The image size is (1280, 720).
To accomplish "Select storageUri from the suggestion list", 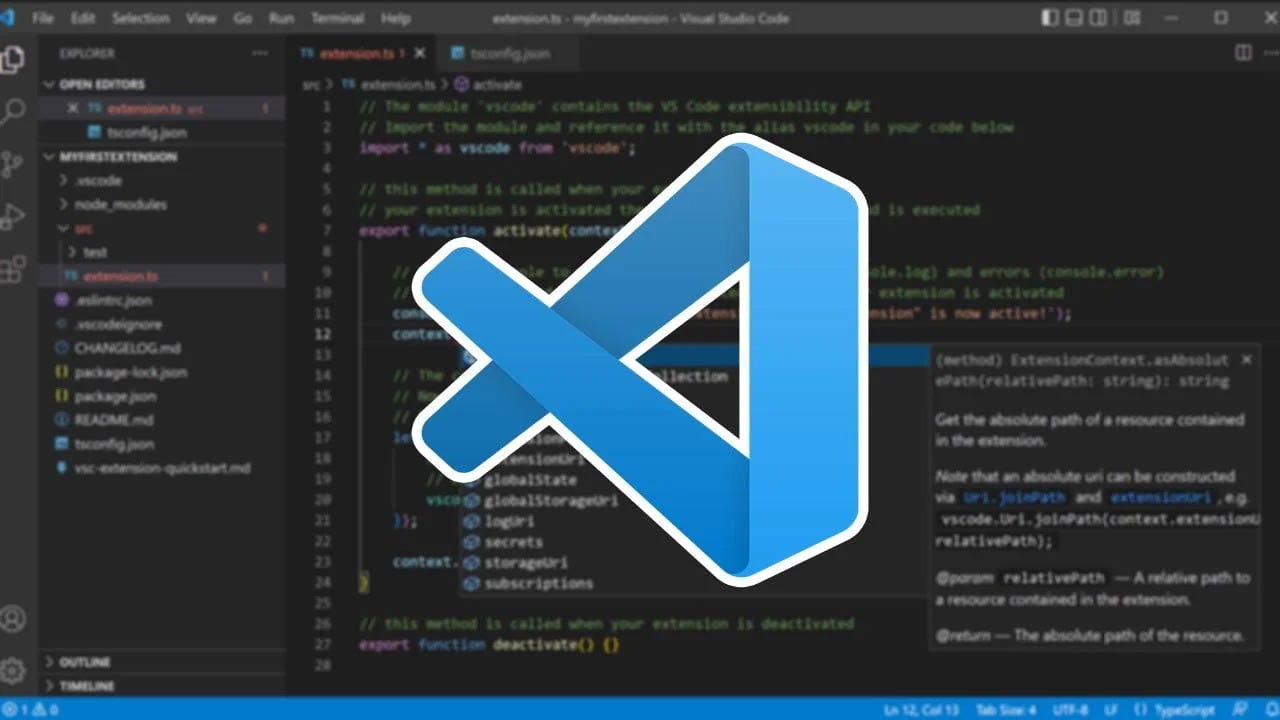I will 524,562.
